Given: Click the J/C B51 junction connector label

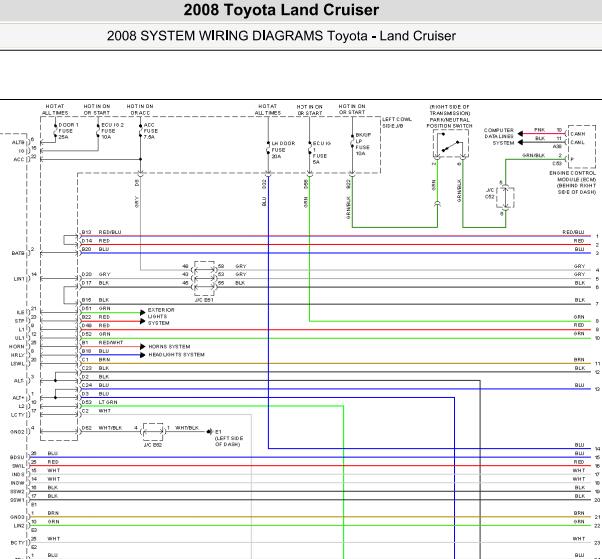Looking at the screenshot, I should point(204,300).
